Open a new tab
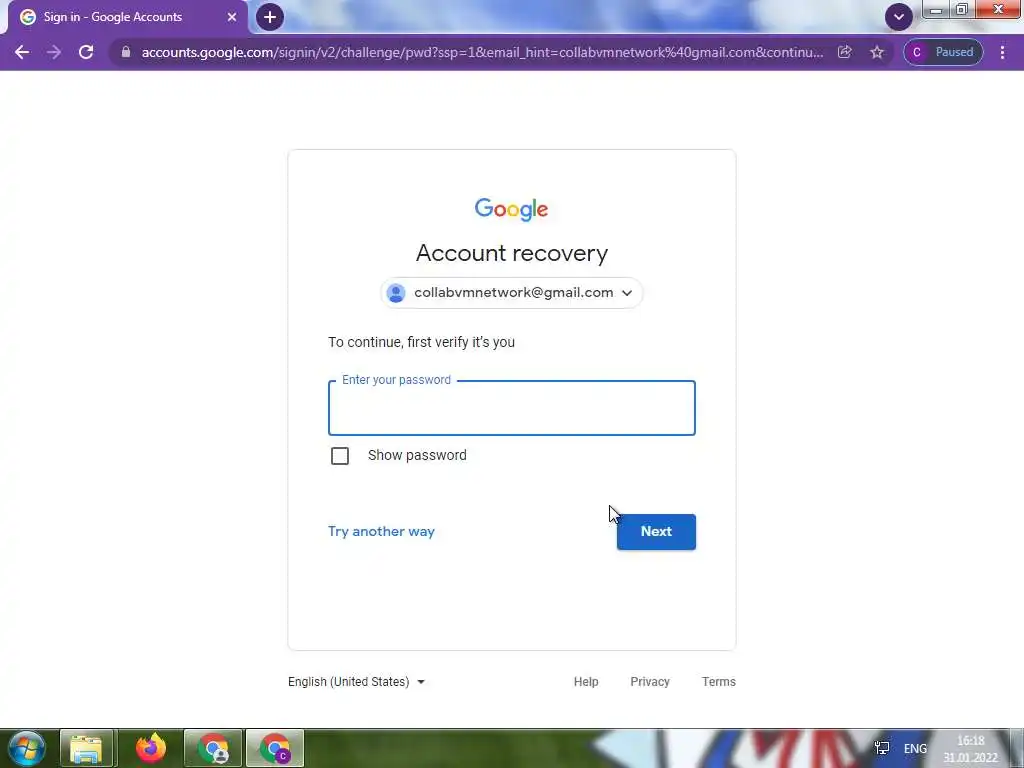This screenshot has height=768, width=1024. click(270, 17)
